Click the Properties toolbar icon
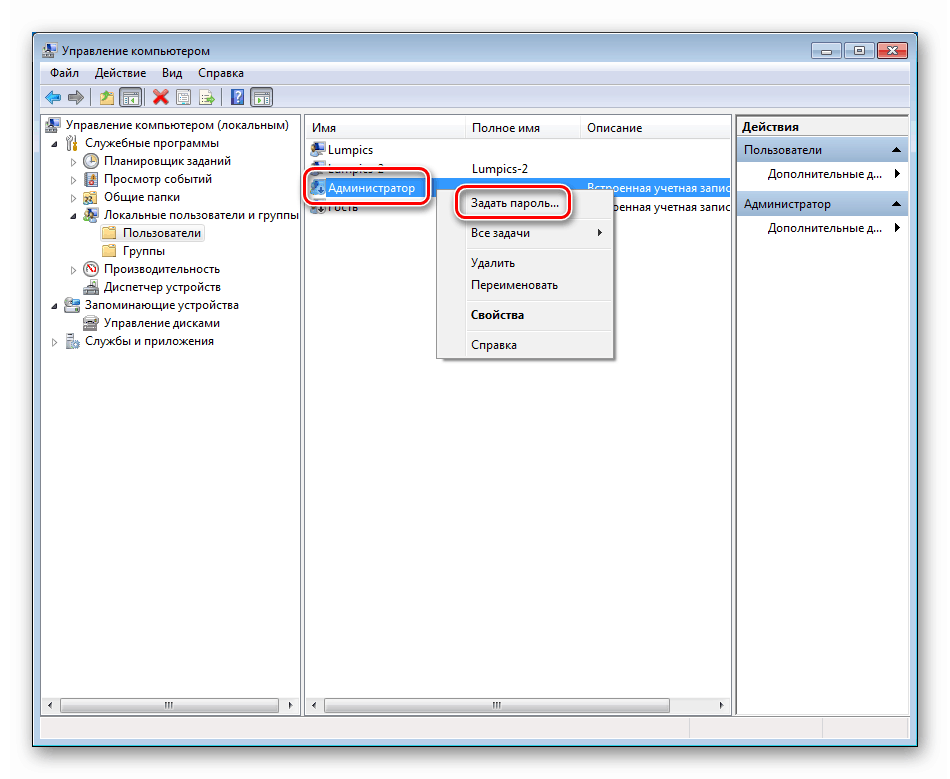The width and height of the screenshot is (950, 779). pyautogui.click(x=184, y=97)
